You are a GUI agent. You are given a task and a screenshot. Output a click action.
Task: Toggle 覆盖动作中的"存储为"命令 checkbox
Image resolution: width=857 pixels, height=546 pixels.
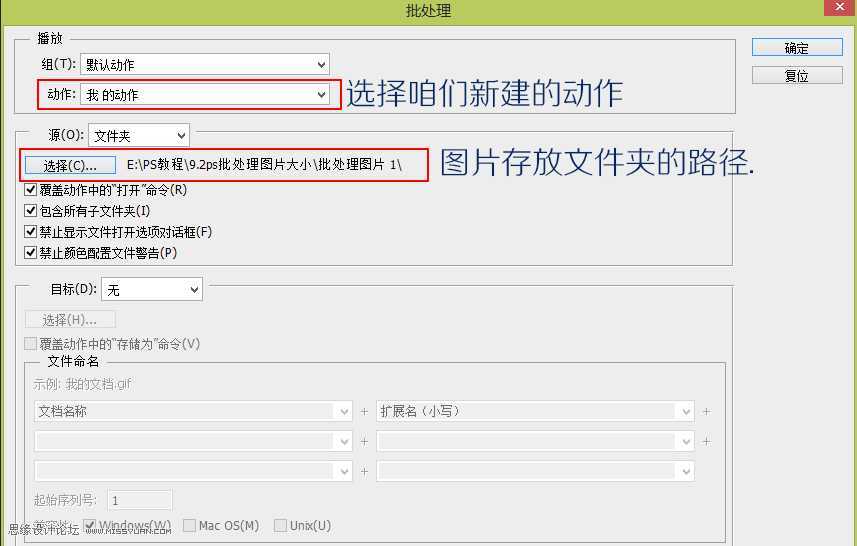[31, 344]
